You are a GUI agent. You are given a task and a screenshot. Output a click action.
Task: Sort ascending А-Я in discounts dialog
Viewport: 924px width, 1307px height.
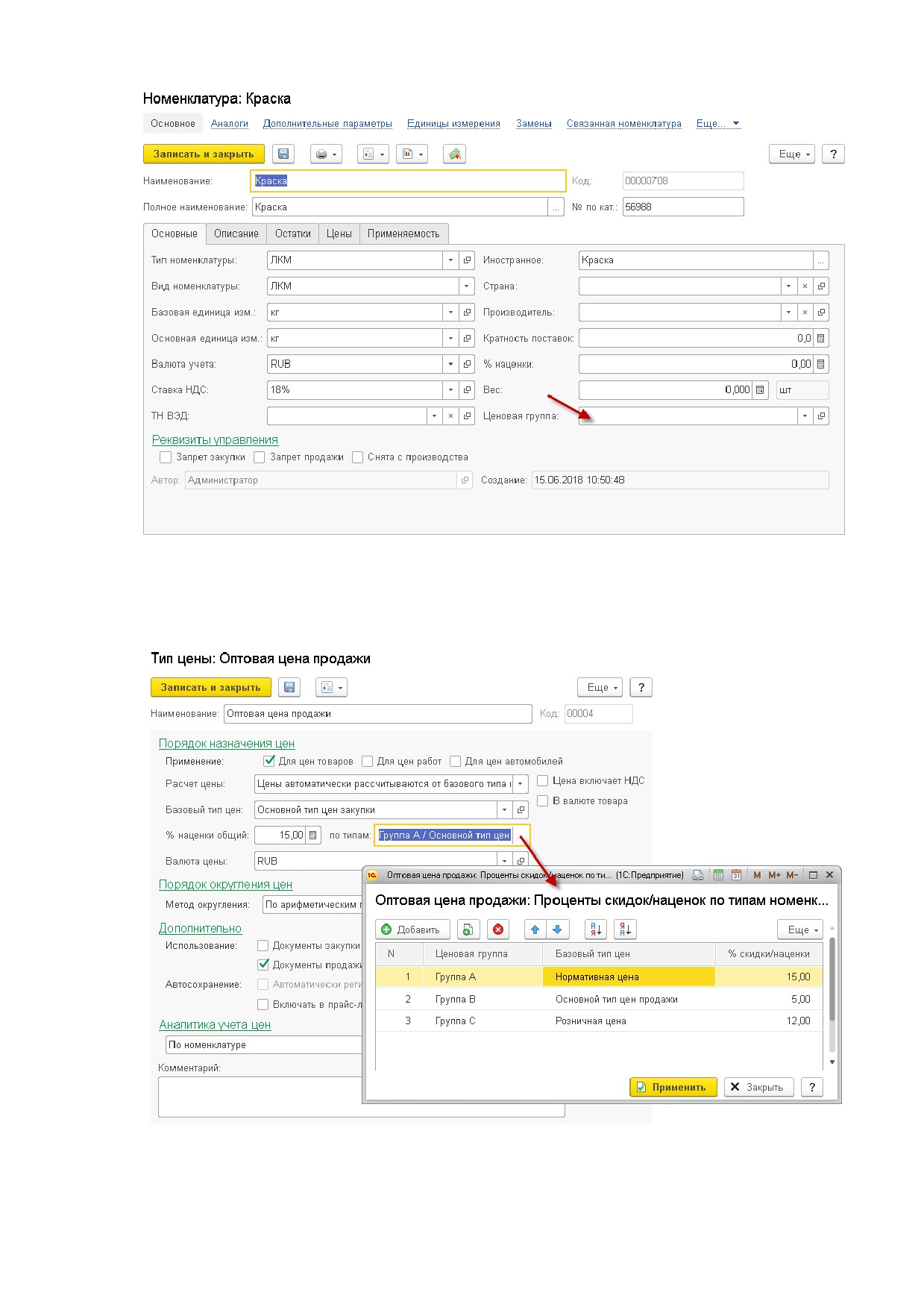[596, 930]
